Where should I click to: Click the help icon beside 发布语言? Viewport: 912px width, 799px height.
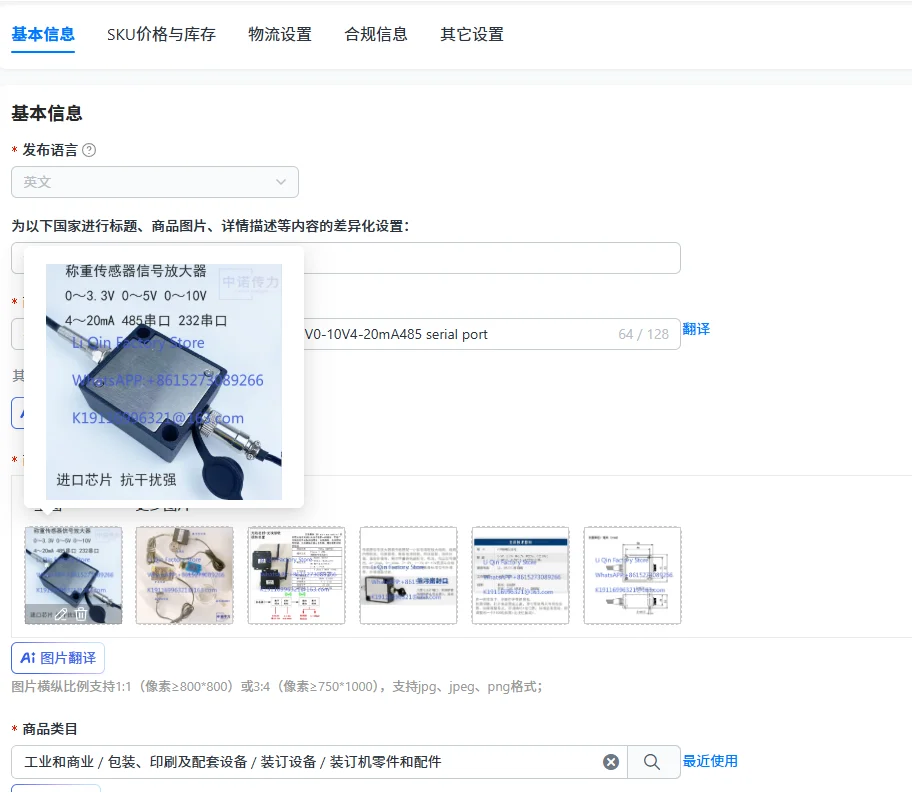(89, 150)
